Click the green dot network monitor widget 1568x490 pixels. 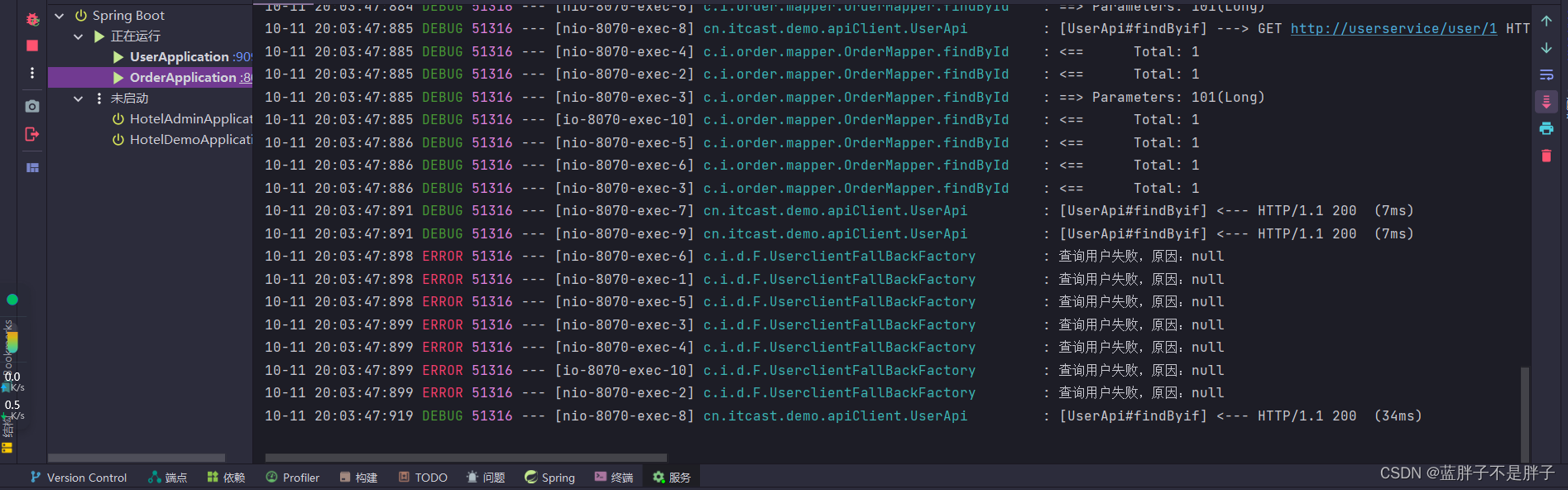coord(12,300)
